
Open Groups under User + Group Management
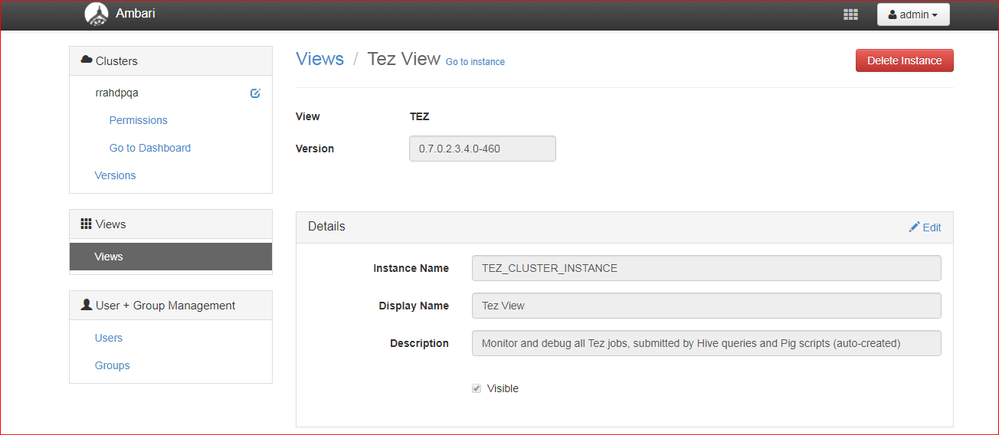[112, 366]
